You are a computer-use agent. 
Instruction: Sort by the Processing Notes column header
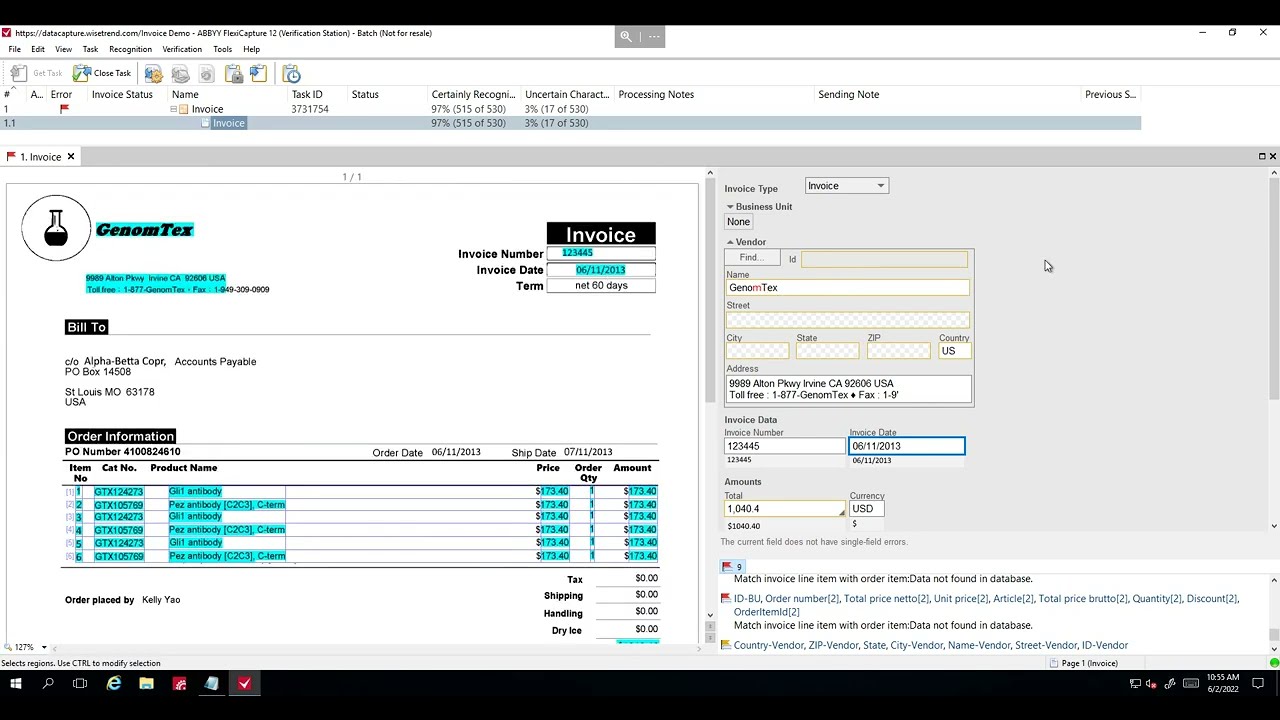(x=656, y=95)
